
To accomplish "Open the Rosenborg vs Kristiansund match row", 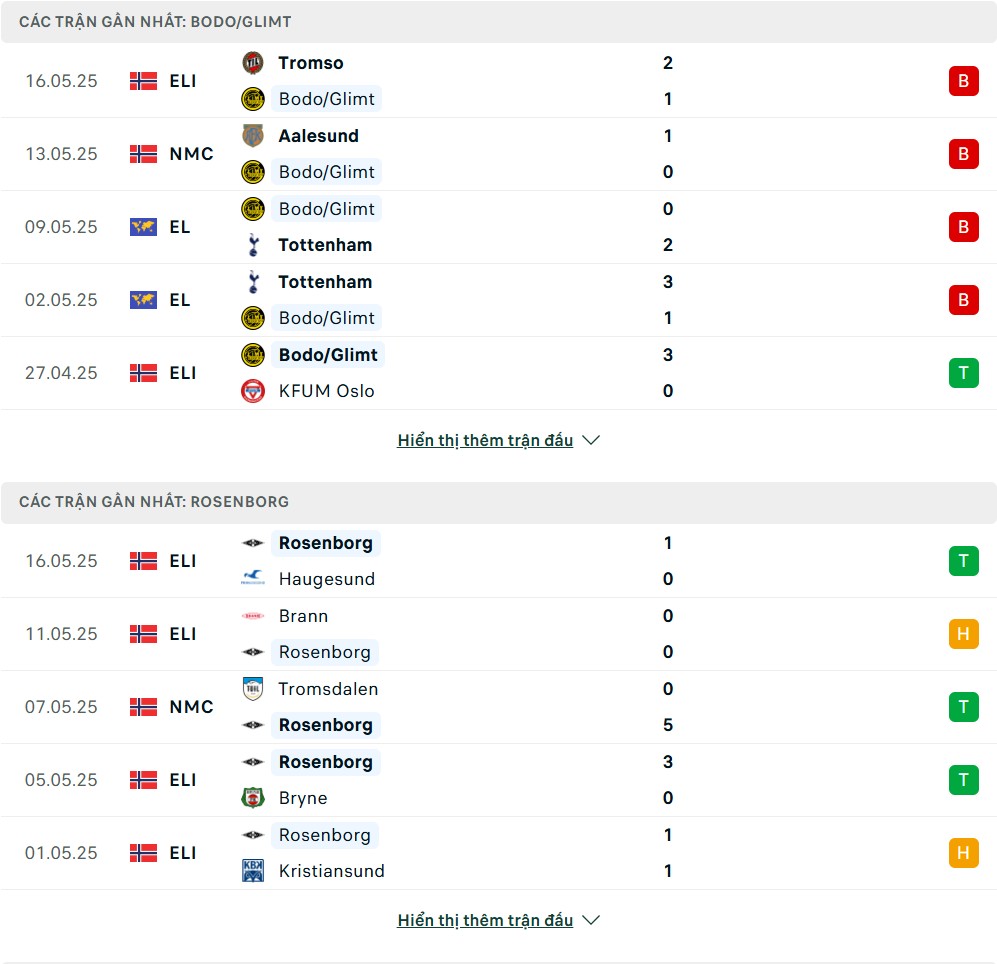I will (x=498, y=853).
